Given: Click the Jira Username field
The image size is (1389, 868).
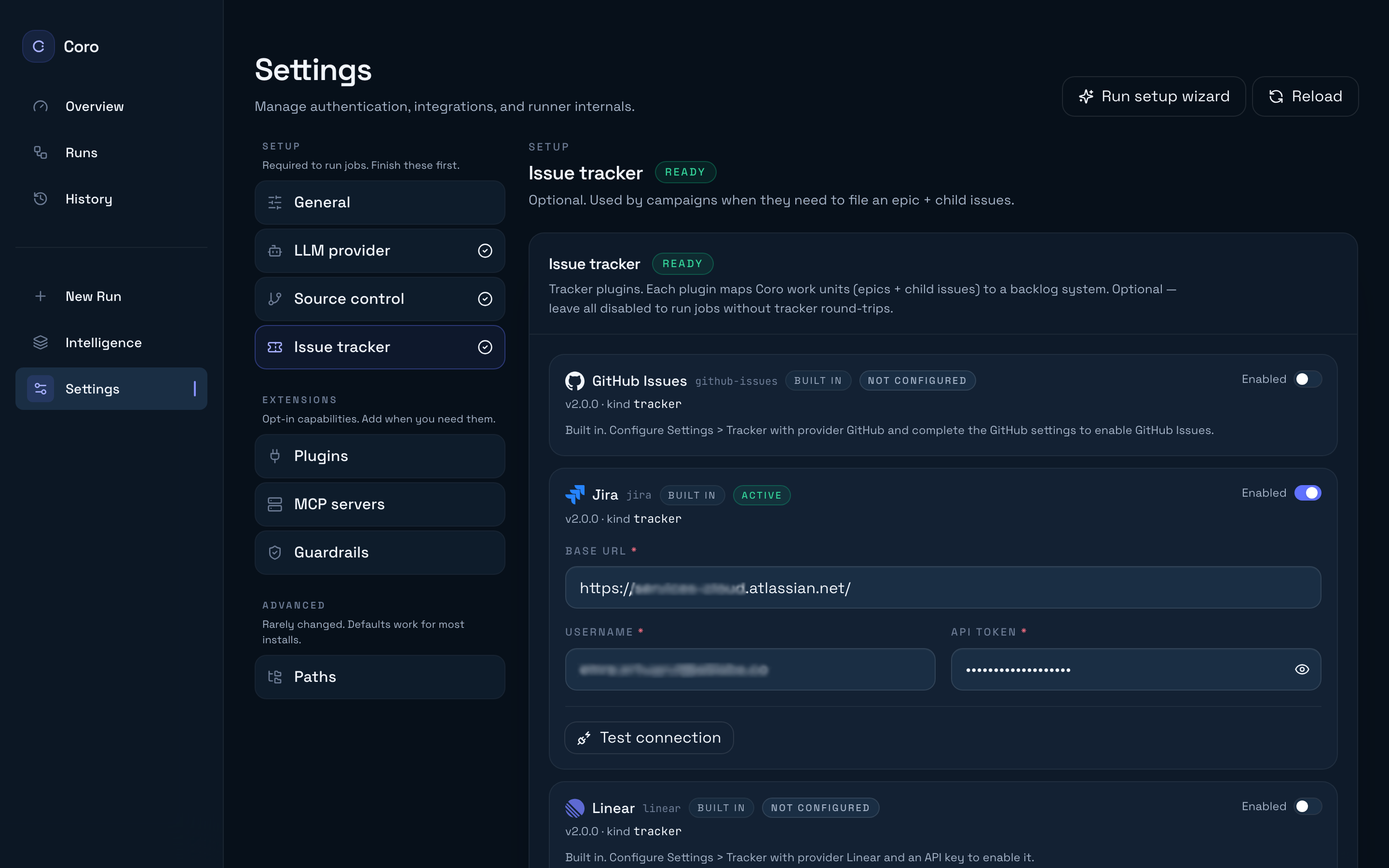Looking at the screenshot, I should coord(749,669).
